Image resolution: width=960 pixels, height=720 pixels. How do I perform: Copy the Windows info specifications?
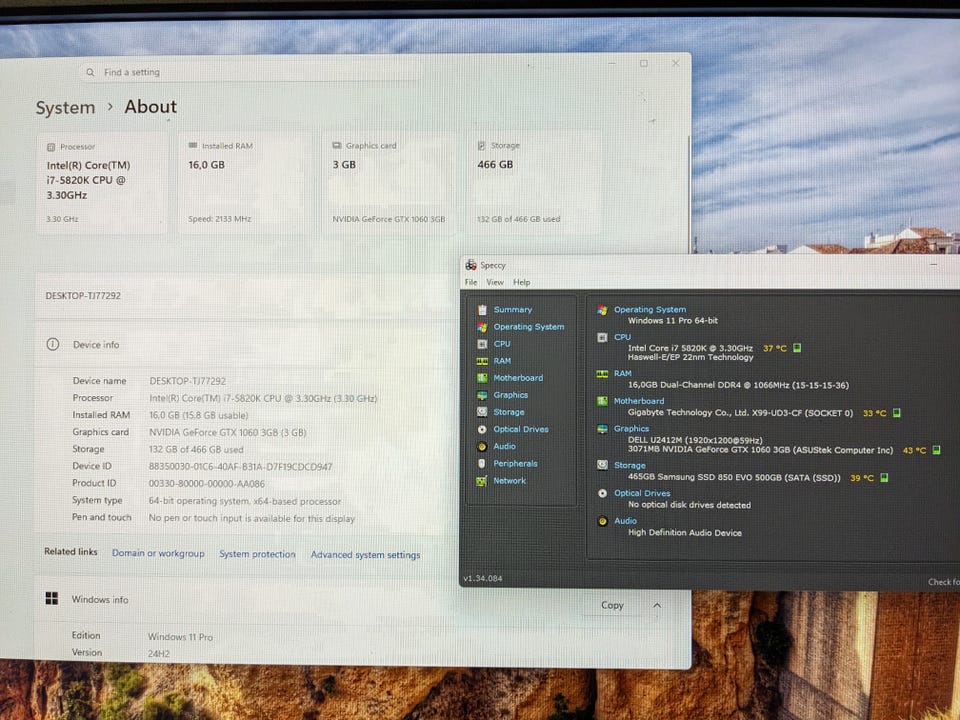(x=612, y=605)
